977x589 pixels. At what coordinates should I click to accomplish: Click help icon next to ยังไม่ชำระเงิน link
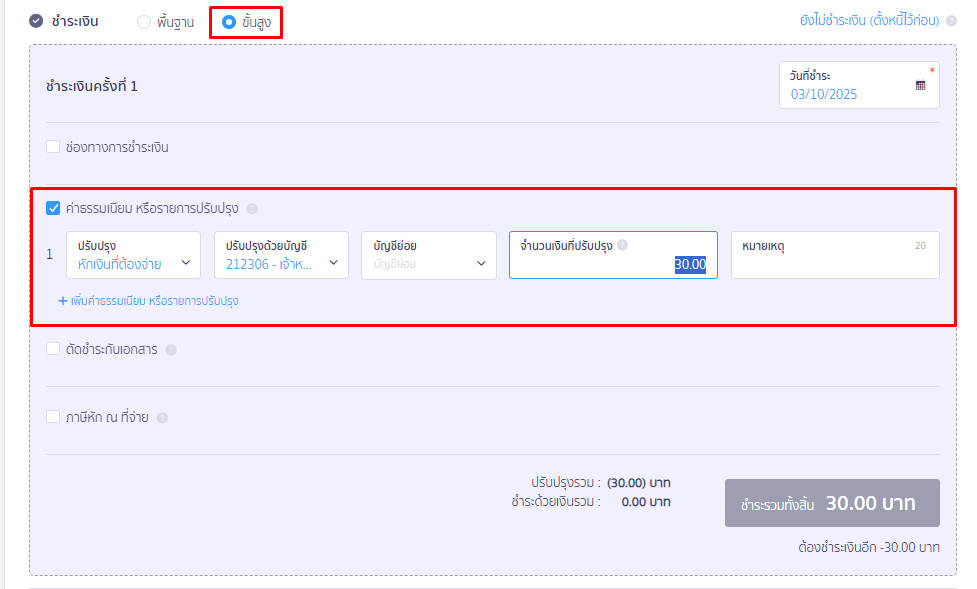[950, 21]
